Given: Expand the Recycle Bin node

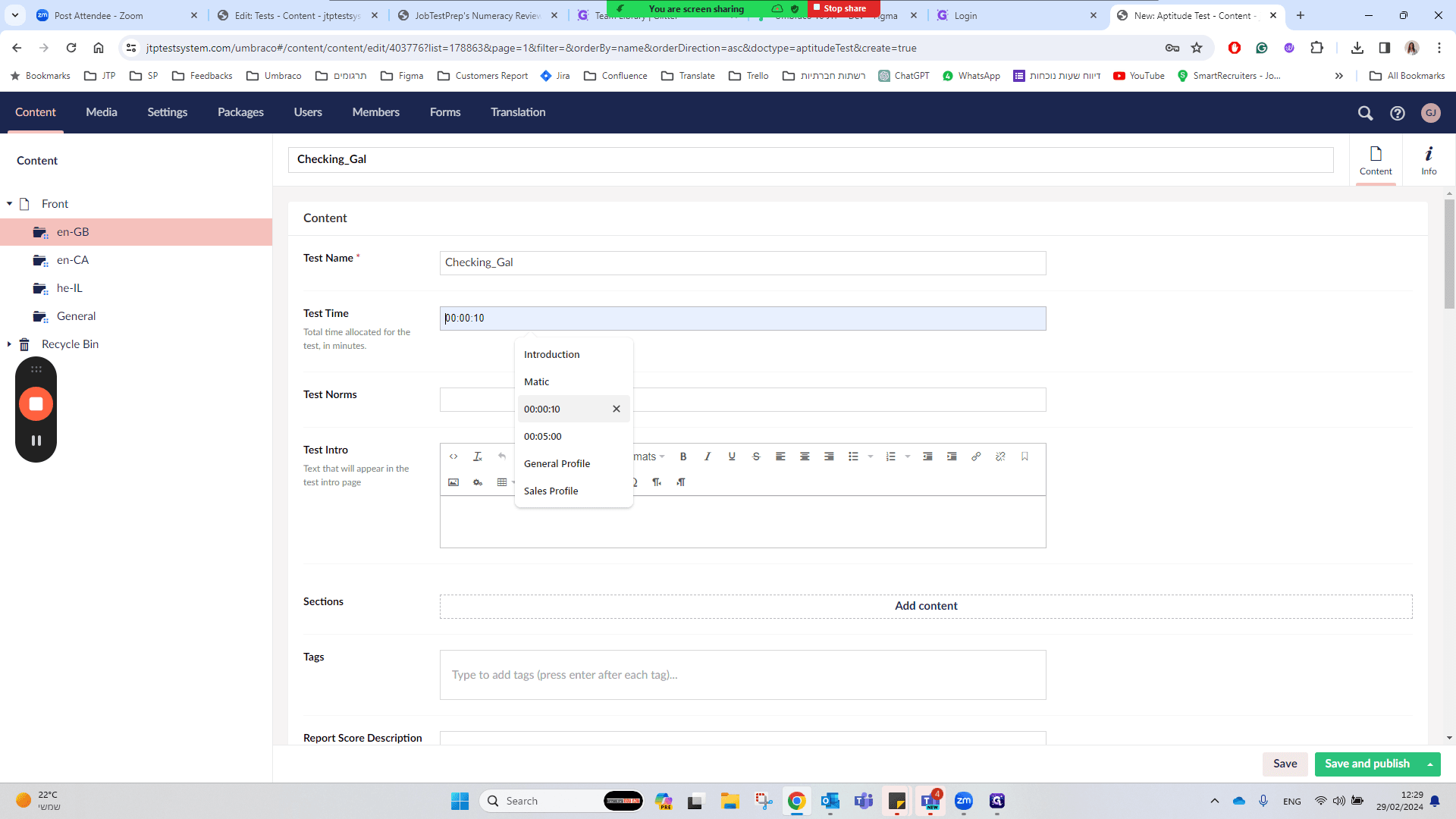Looking at the screenshot, I should point(9,344).
